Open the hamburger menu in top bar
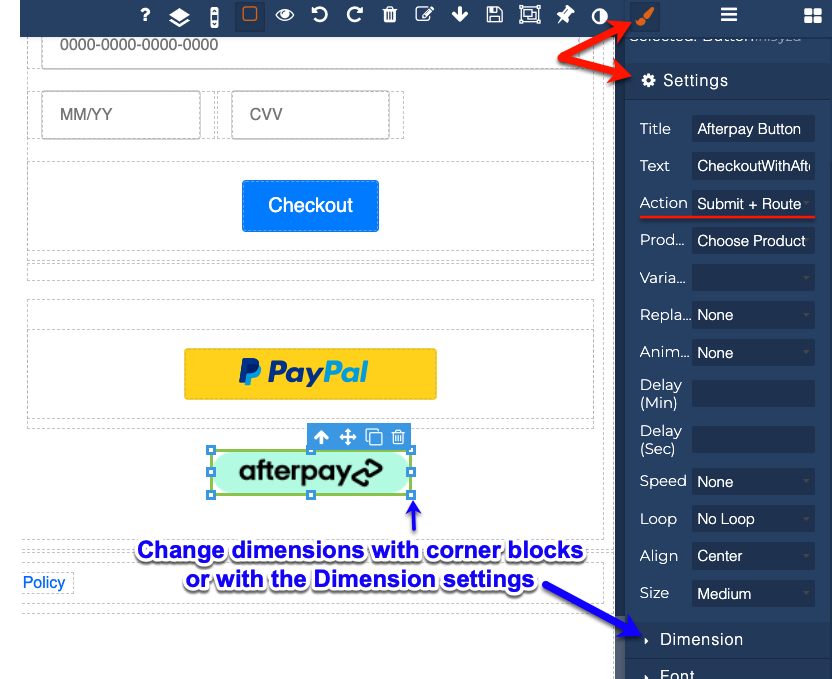 pos(729,15)
